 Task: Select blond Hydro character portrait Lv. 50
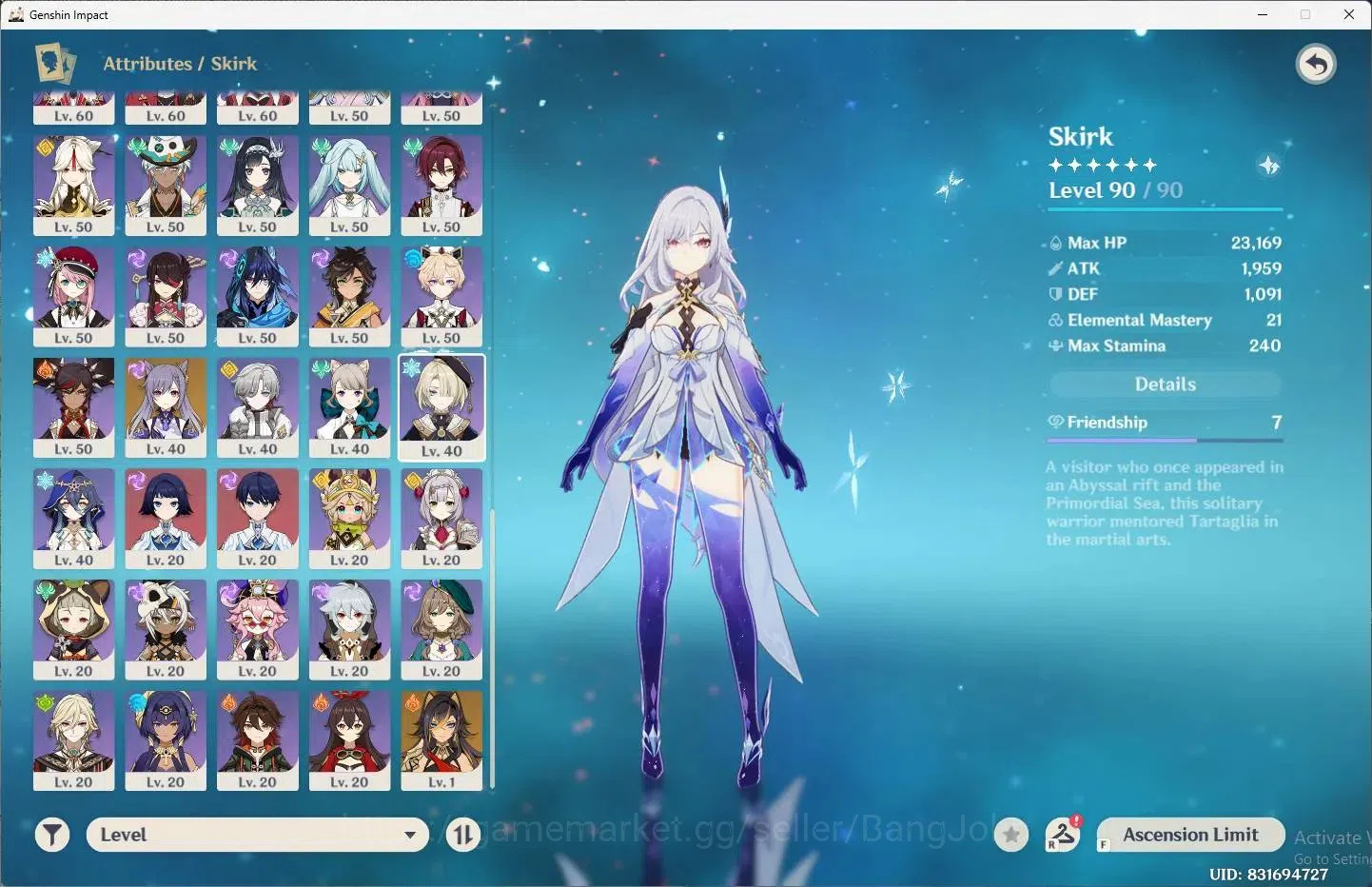pyautogui.click(x=441, y=297)
